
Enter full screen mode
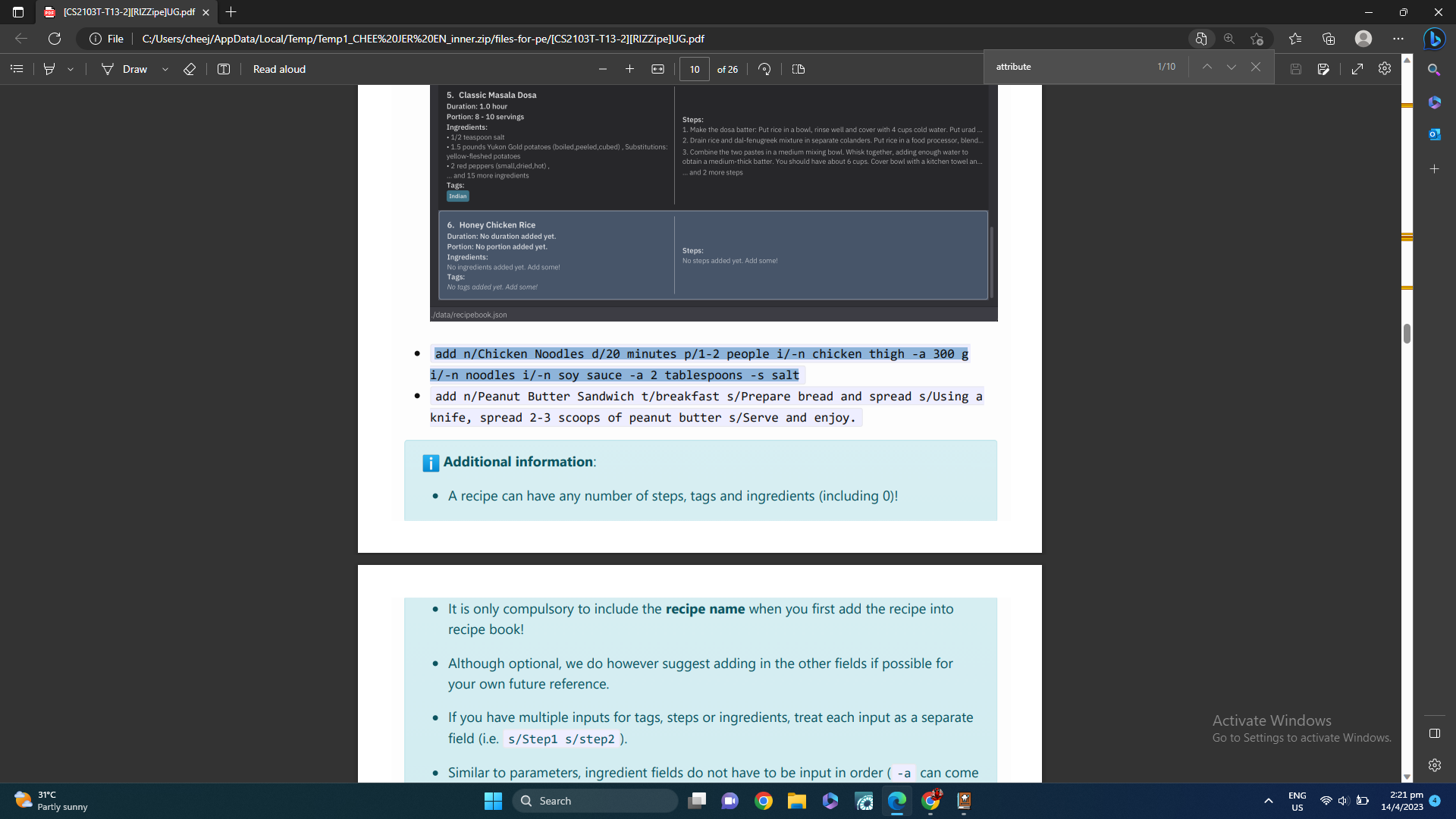coord(1357,69)
